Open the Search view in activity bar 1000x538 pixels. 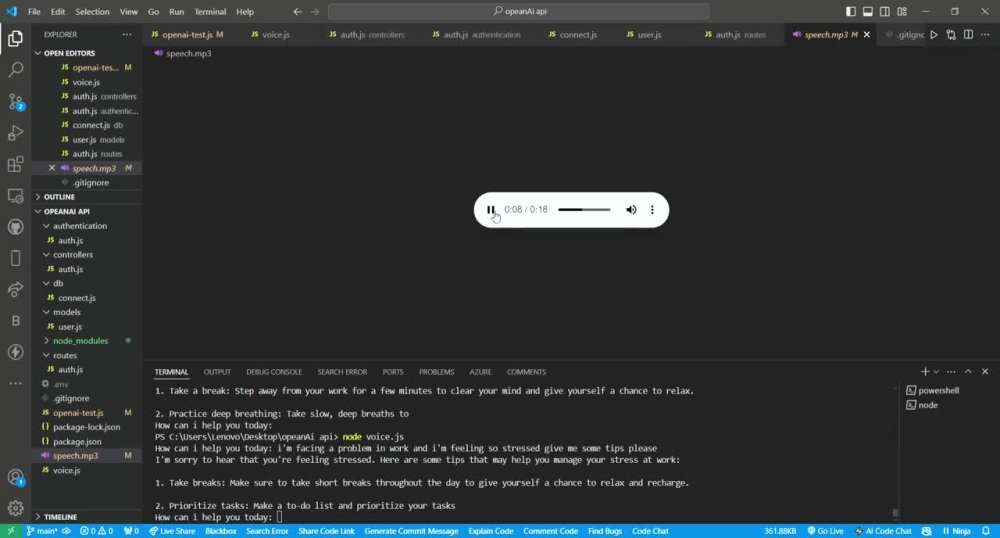click(x=15, y=69)
